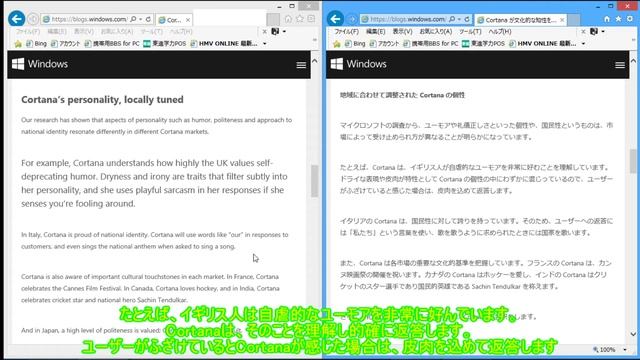Click Windows logo in right page header
This screenshot has height=360, width=640.
coord(337,64)
